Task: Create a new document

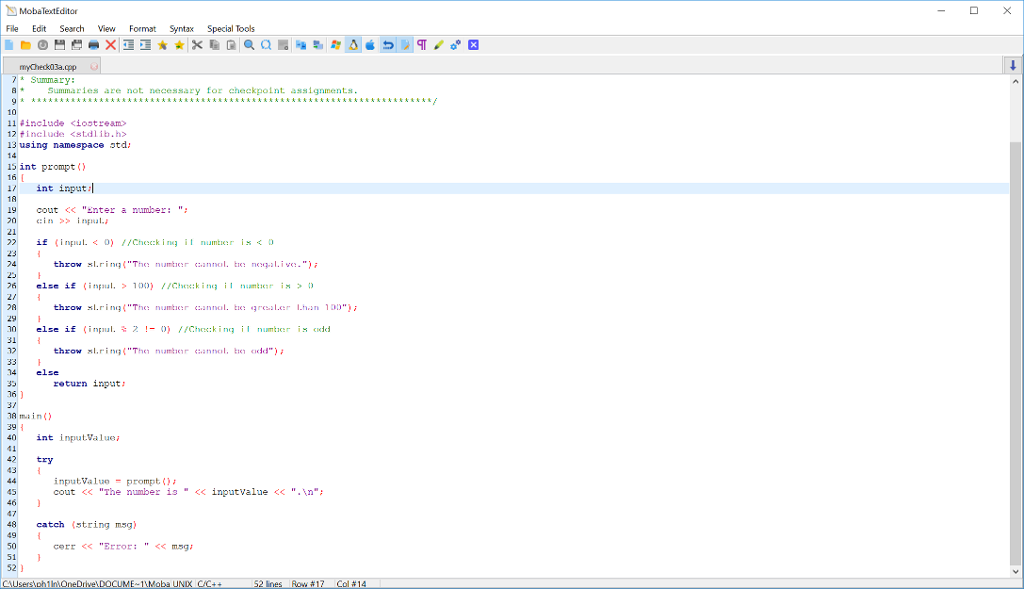Action: 10,44
